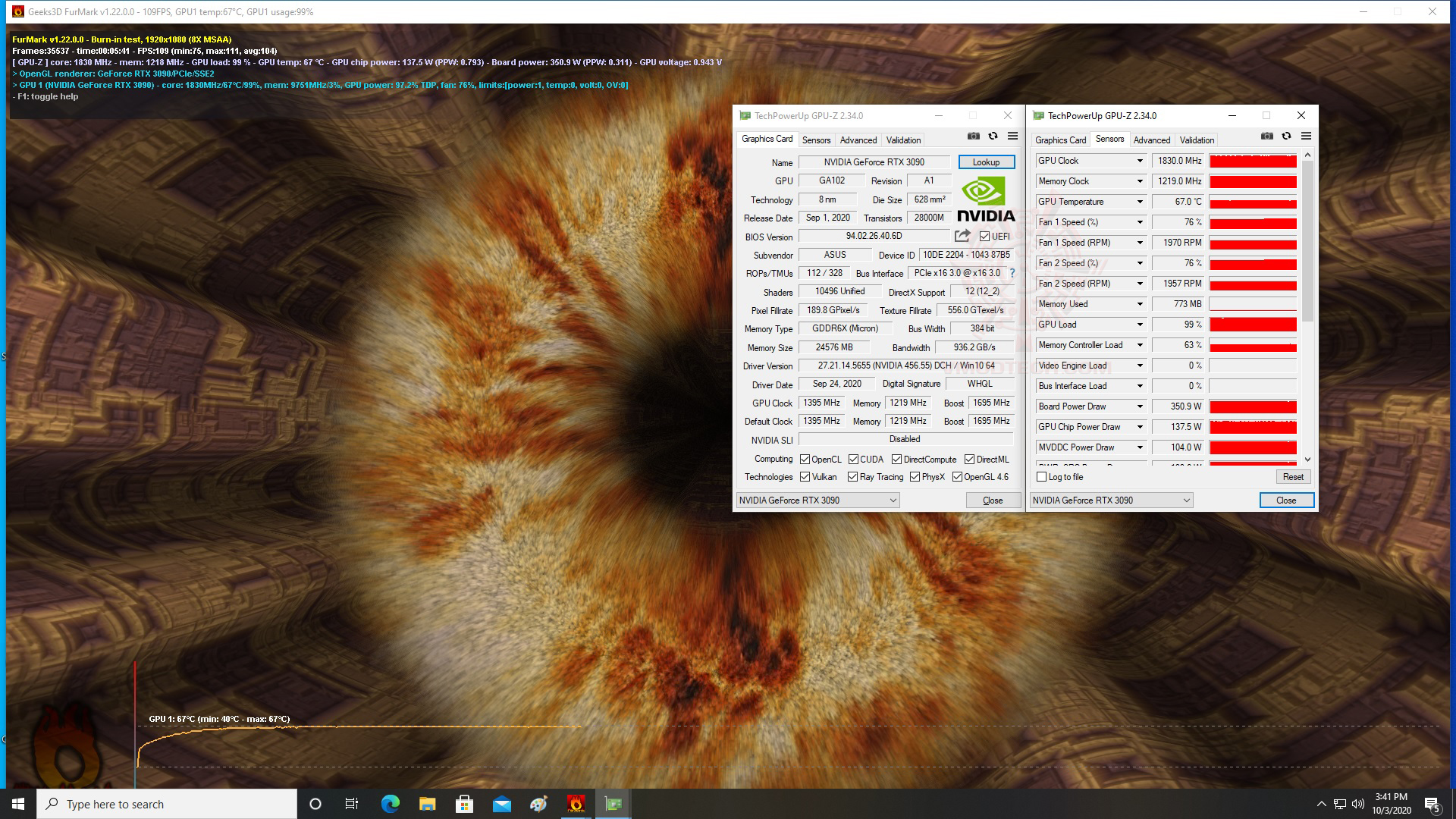Click screenshot camera icon in left GPU-Z window
1456x819 pixels.
pos(973,136)
